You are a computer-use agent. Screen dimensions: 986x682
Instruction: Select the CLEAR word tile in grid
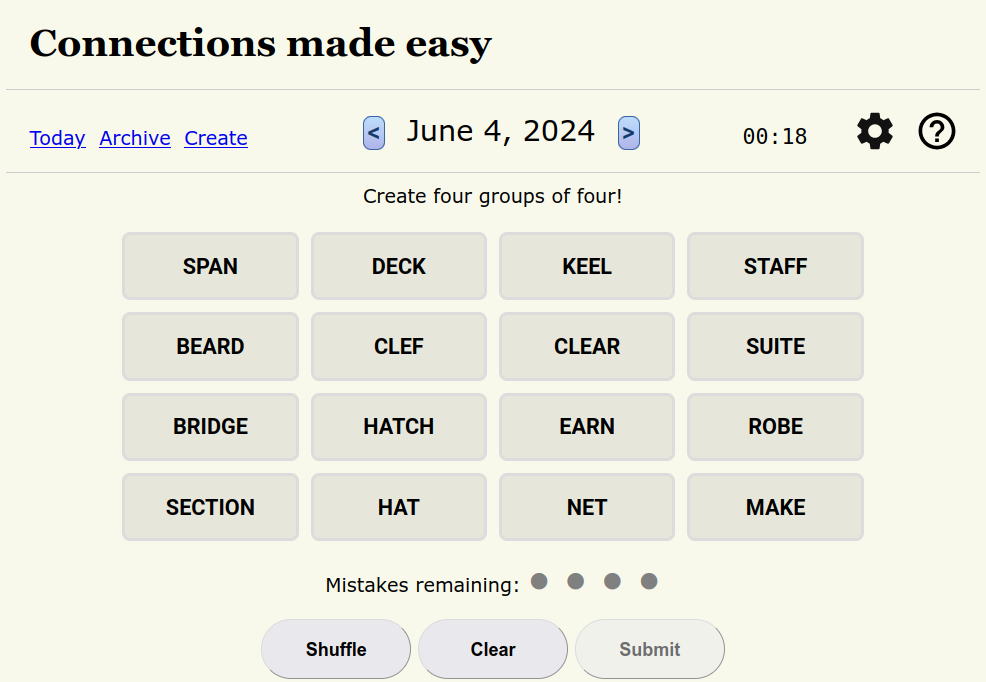pyautogui.click(x=587, y=346)
